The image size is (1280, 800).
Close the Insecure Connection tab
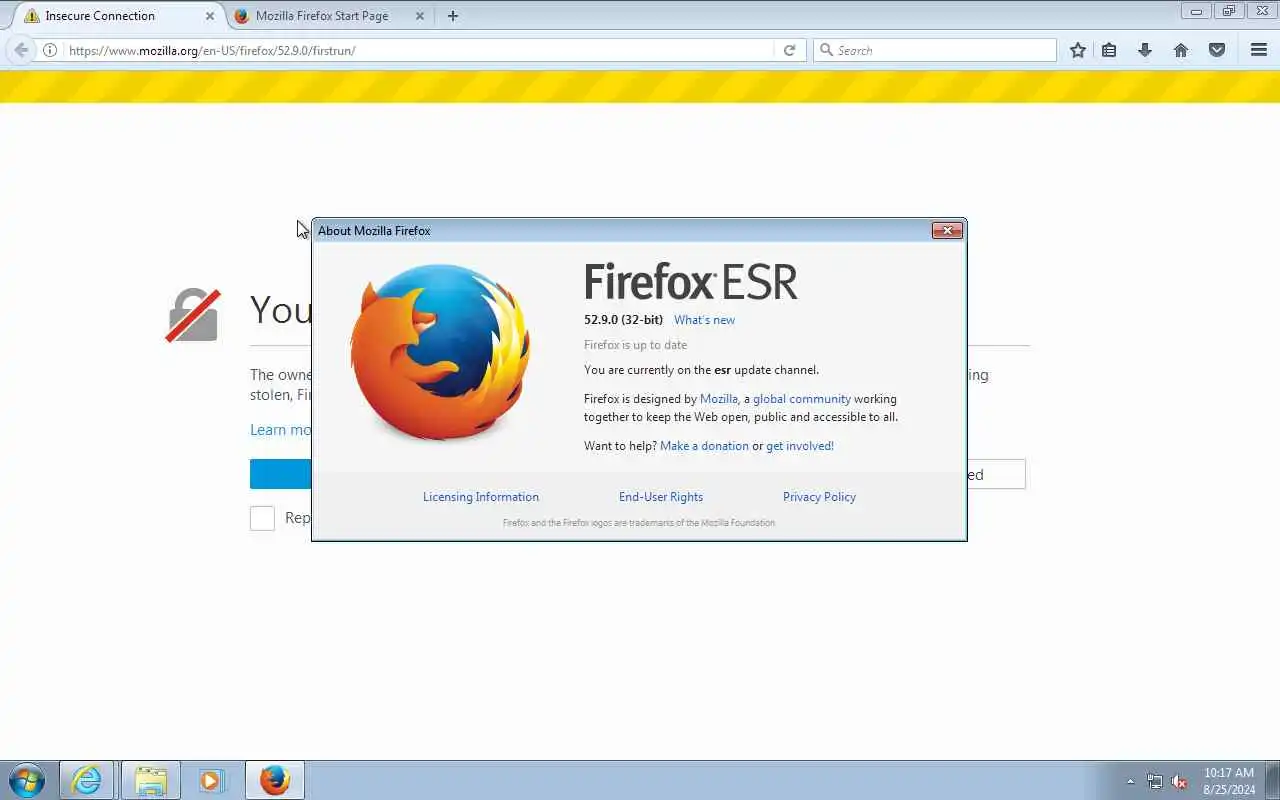[210, 16]
